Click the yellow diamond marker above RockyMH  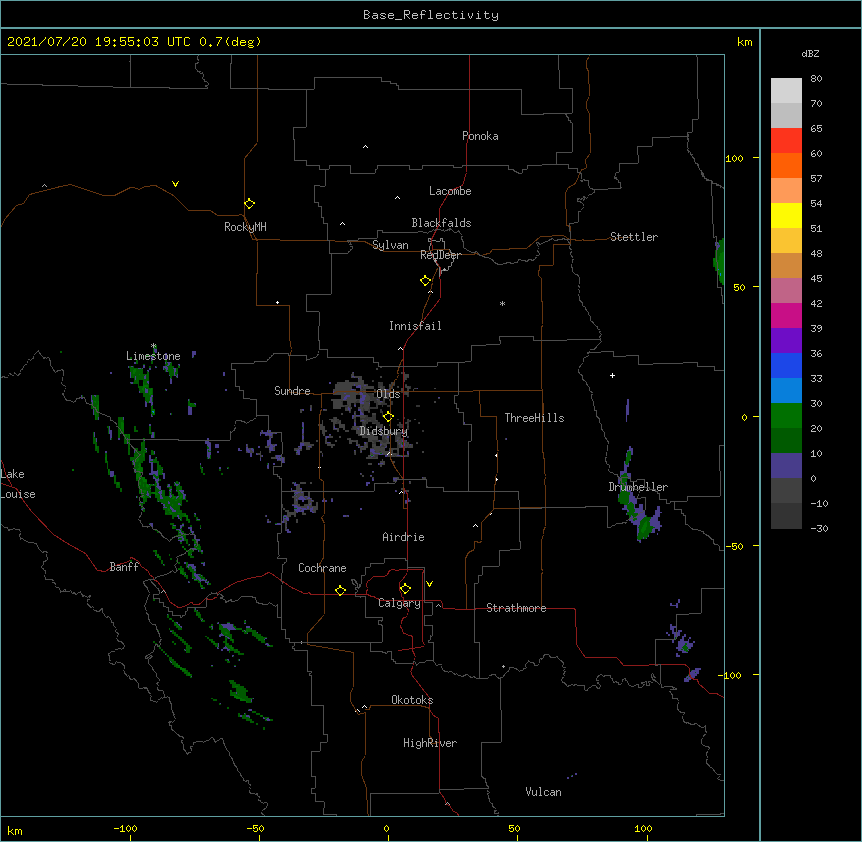[x=250, y=204]
